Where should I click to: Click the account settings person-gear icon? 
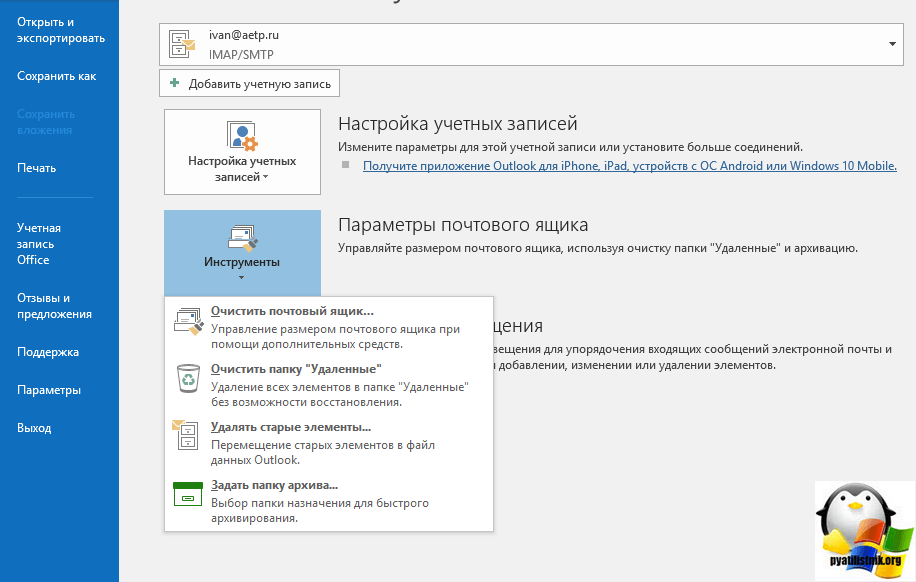click(242, 135)
